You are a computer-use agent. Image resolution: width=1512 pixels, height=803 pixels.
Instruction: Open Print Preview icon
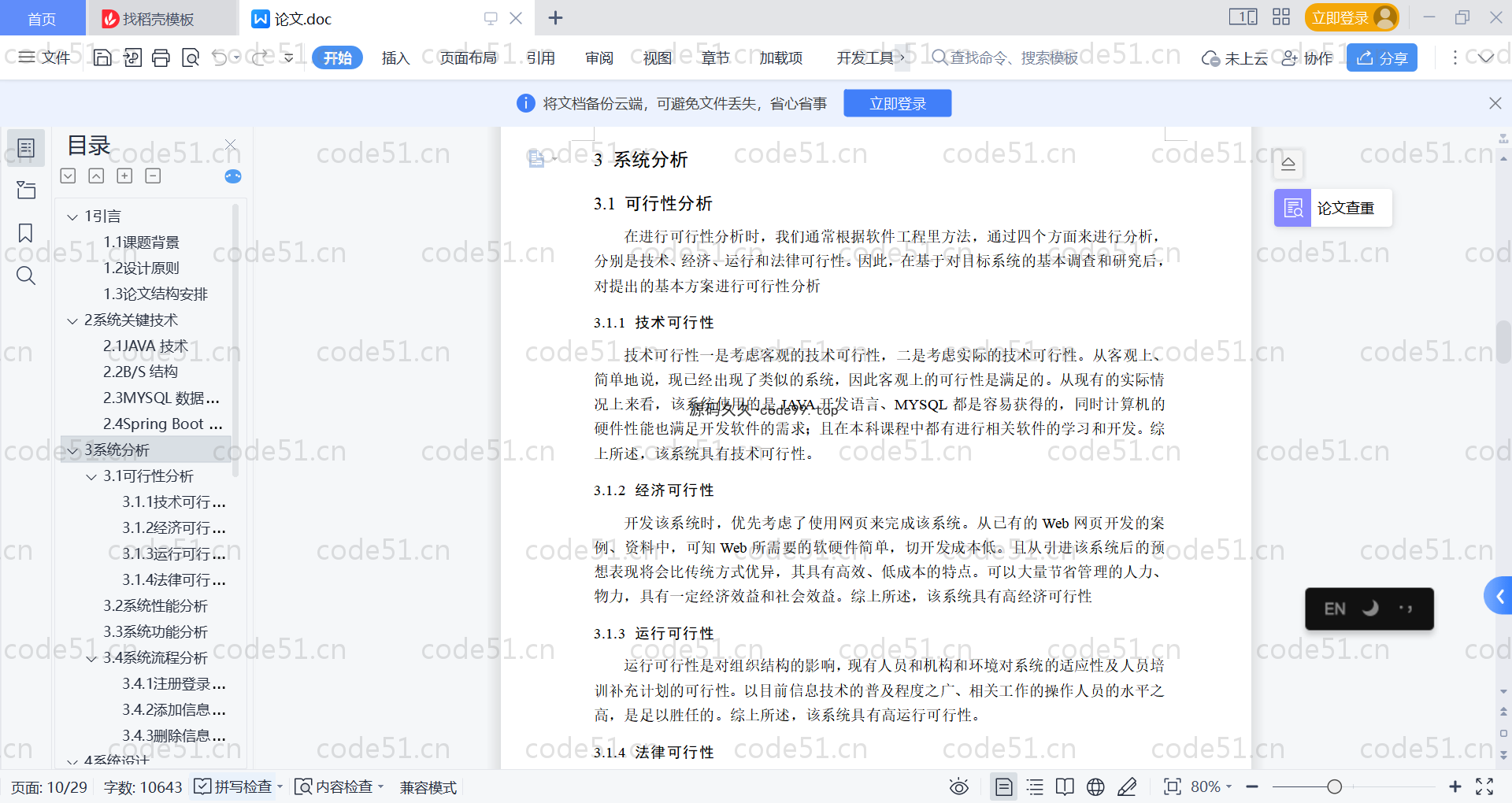point(191,57)
